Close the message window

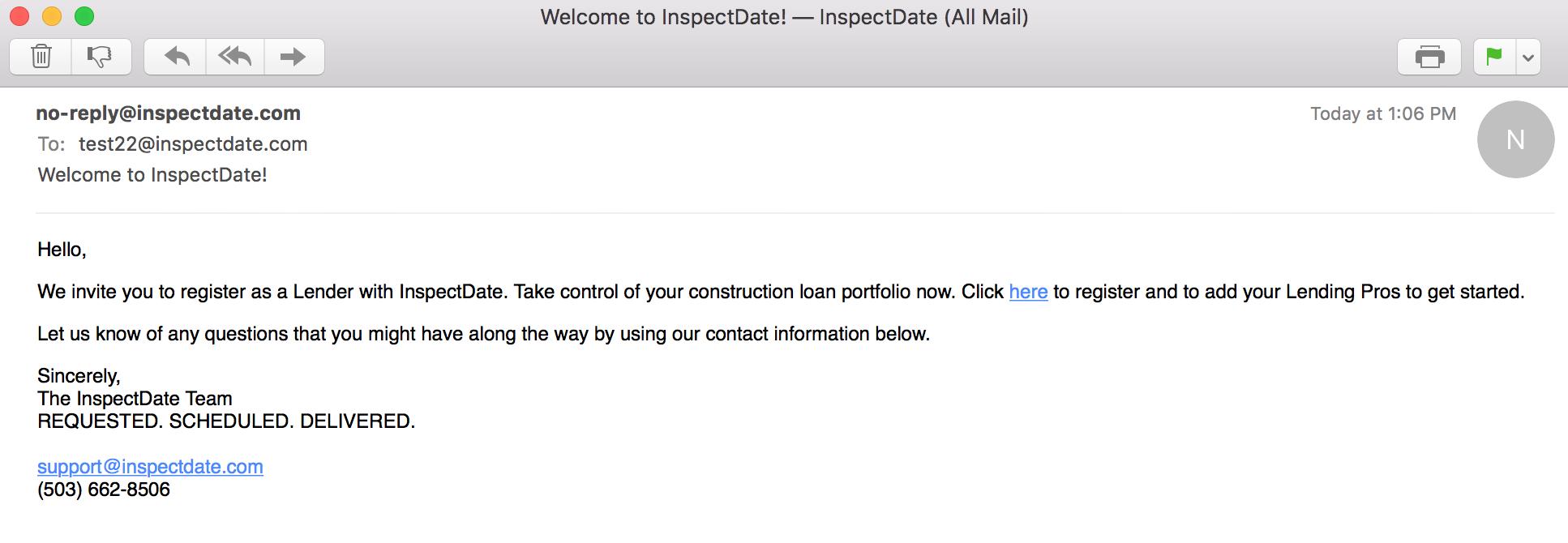[x=19, y=16]
